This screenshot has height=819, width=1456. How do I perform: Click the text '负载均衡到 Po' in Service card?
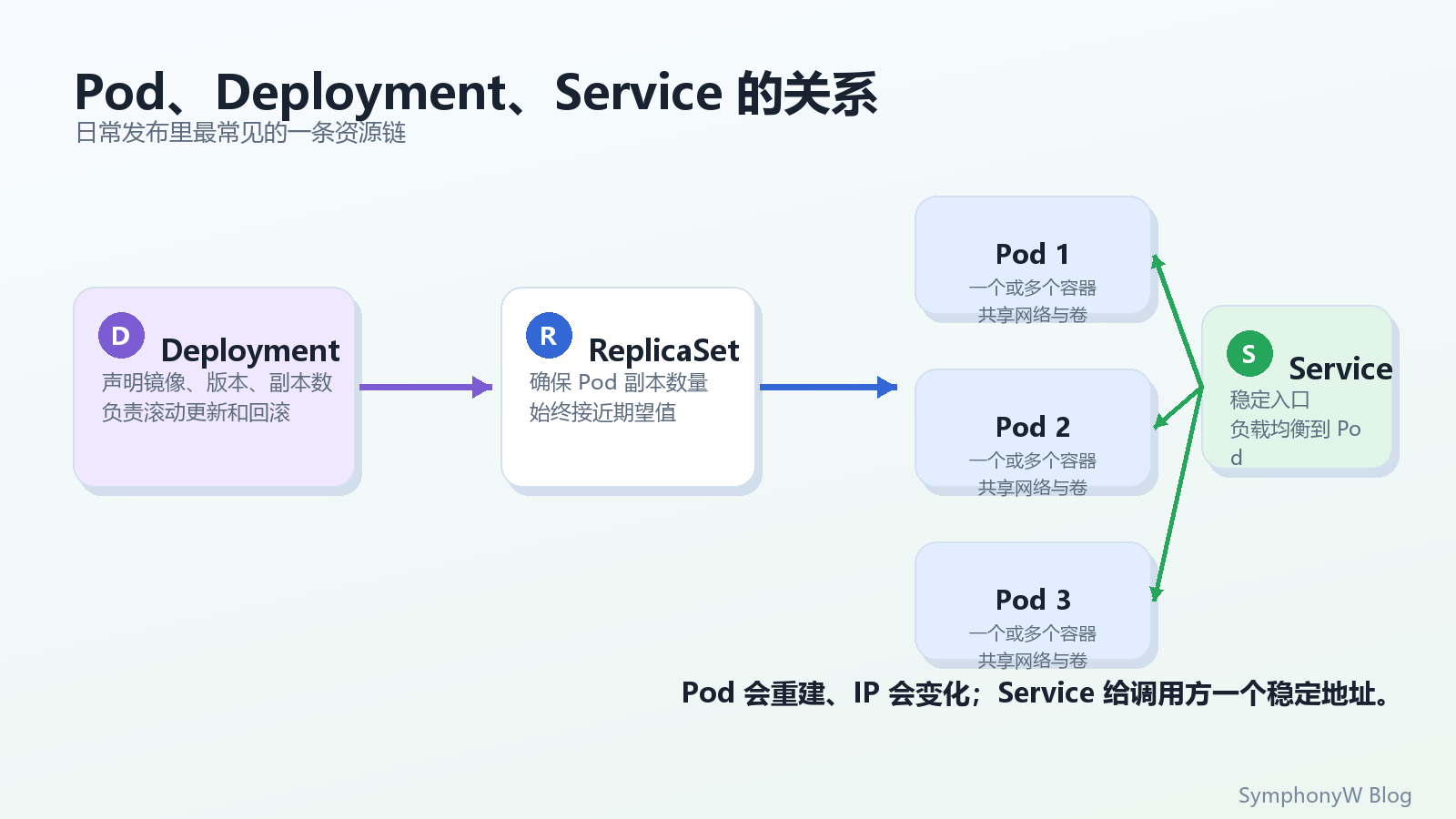point(1295,429)
